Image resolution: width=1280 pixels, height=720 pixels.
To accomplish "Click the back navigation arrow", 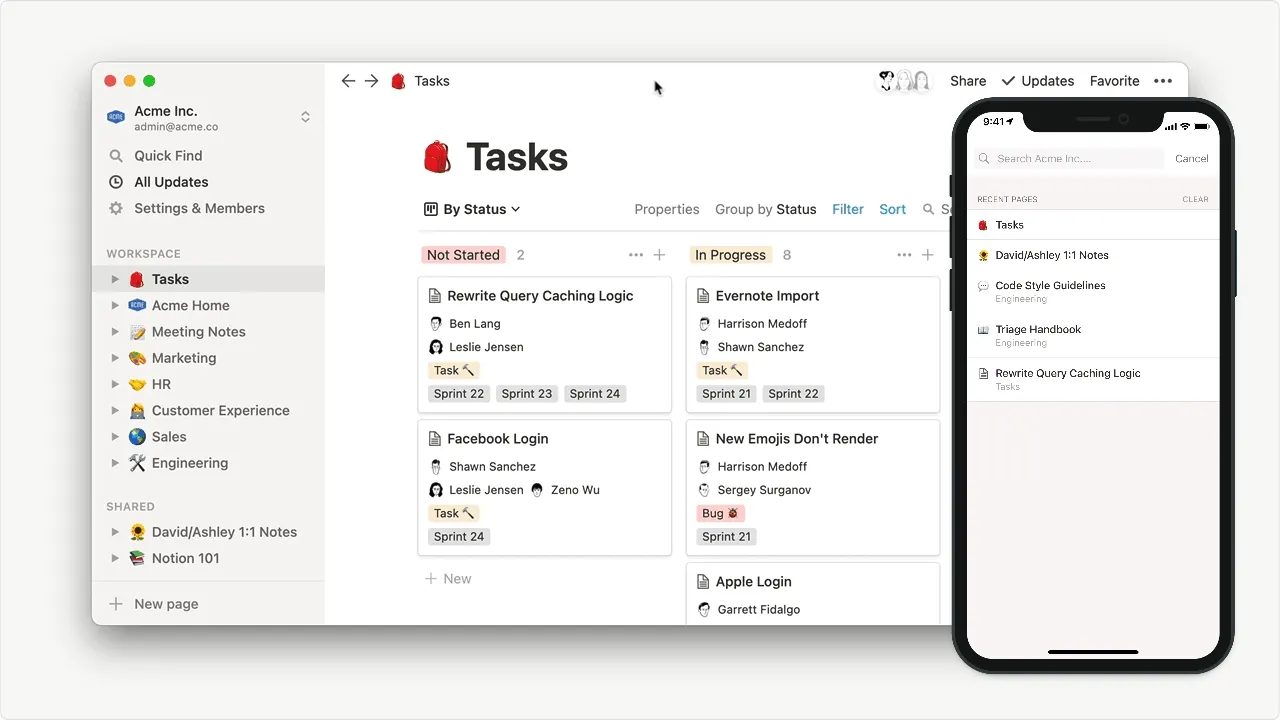I will 348,81.
